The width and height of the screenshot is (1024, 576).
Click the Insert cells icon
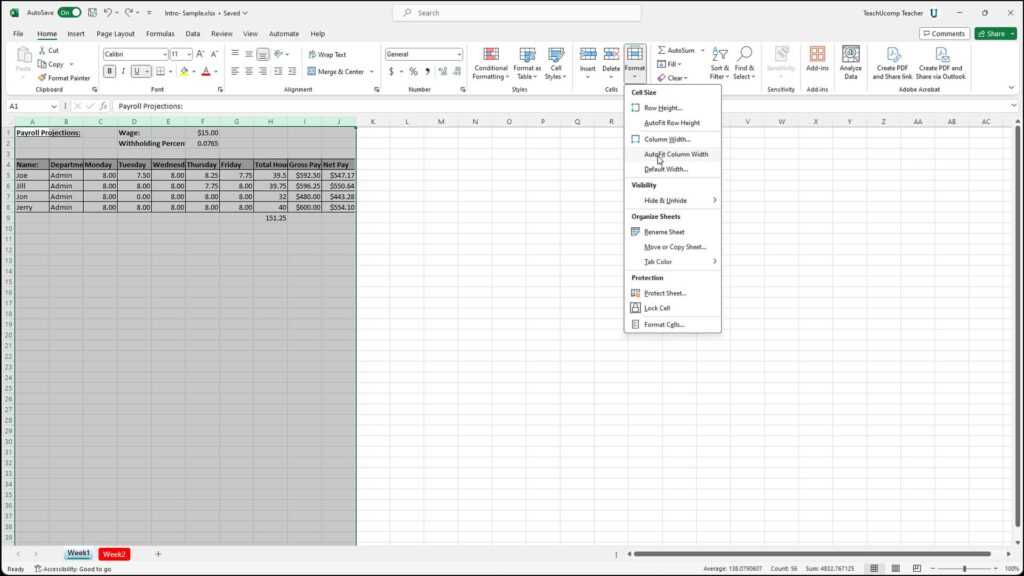[x=588, y=55]
